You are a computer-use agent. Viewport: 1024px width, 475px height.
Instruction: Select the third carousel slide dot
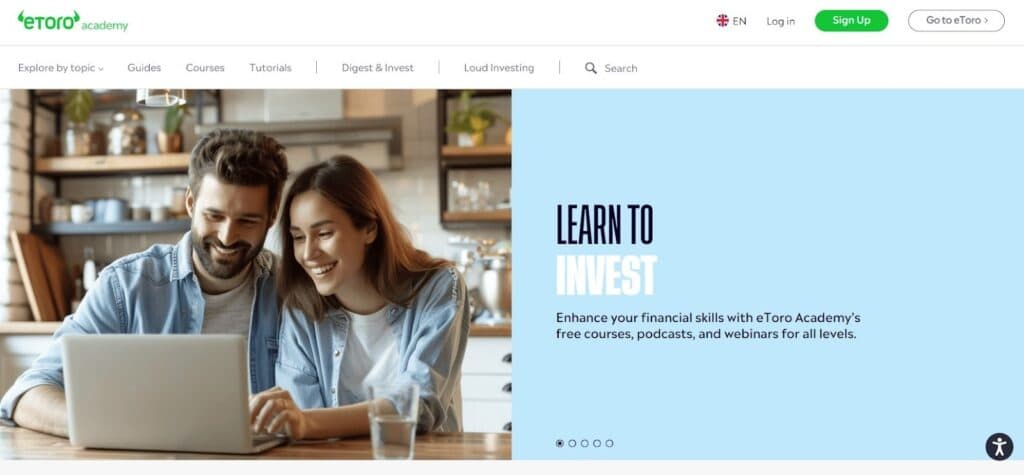click(x=584, y=443)
